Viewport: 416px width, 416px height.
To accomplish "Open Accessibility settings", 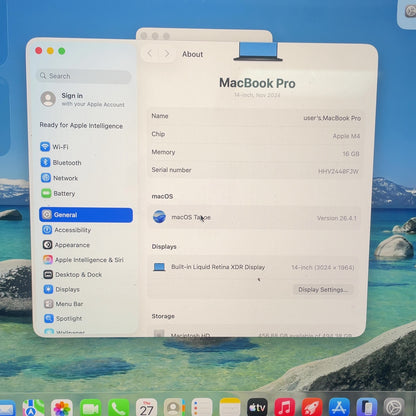I will (67, 230).
